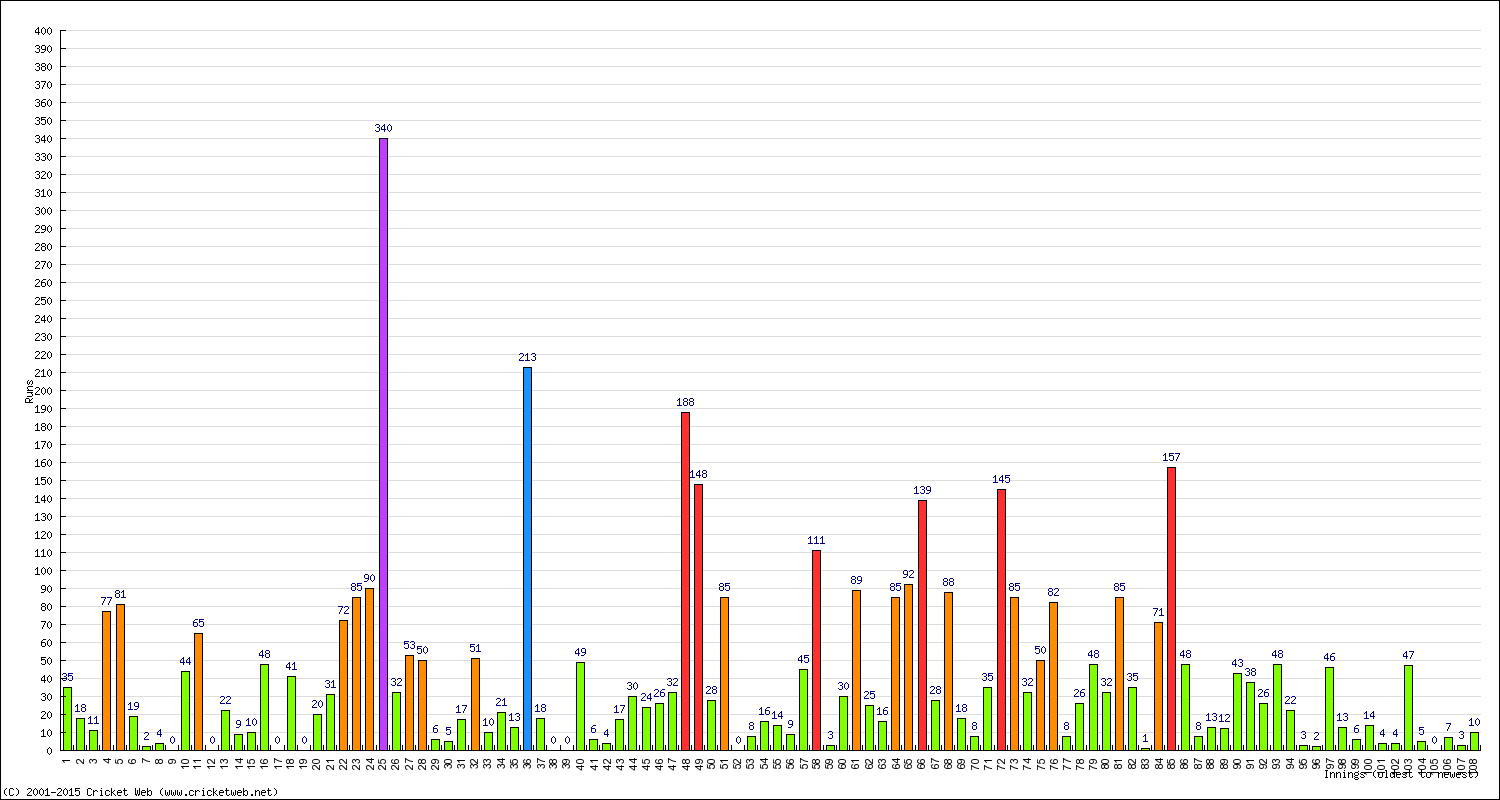Pick the red bar labeled 157
1500x800 pixels.
point(1171,609)
